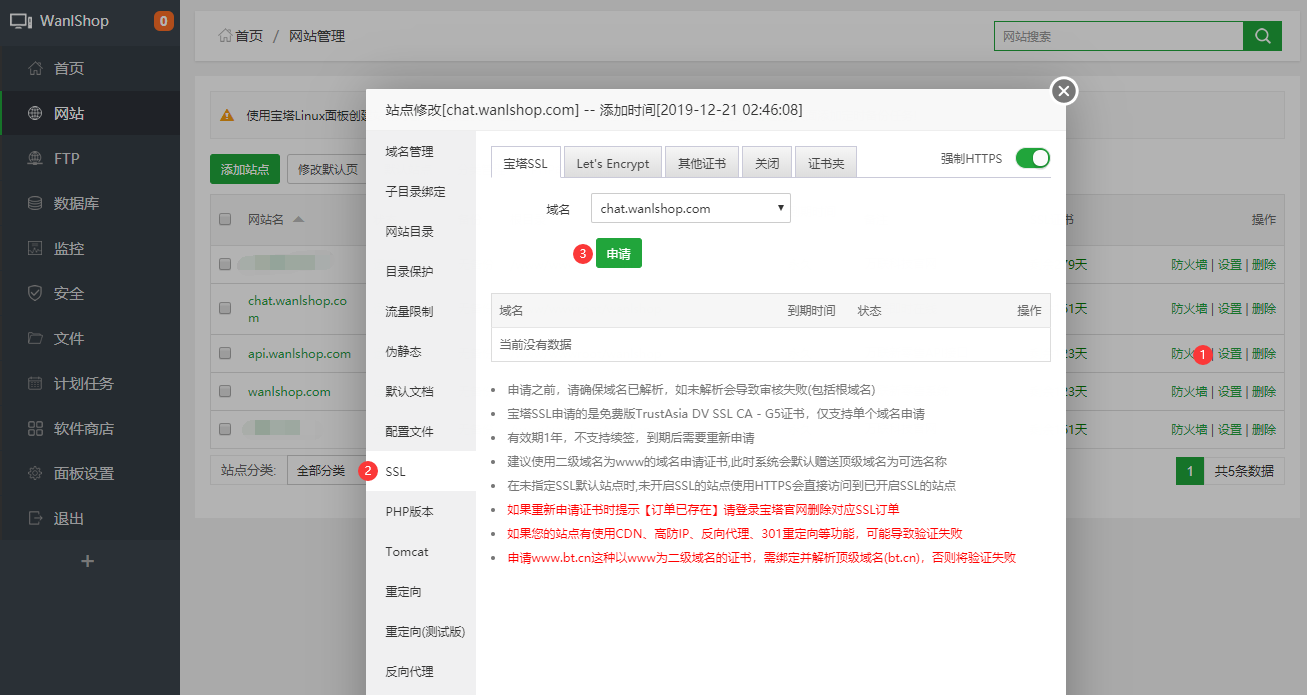Open the 数据库 database sidebar icon
The width and height of the screenshot is (1307, 695).
(36, 204)
